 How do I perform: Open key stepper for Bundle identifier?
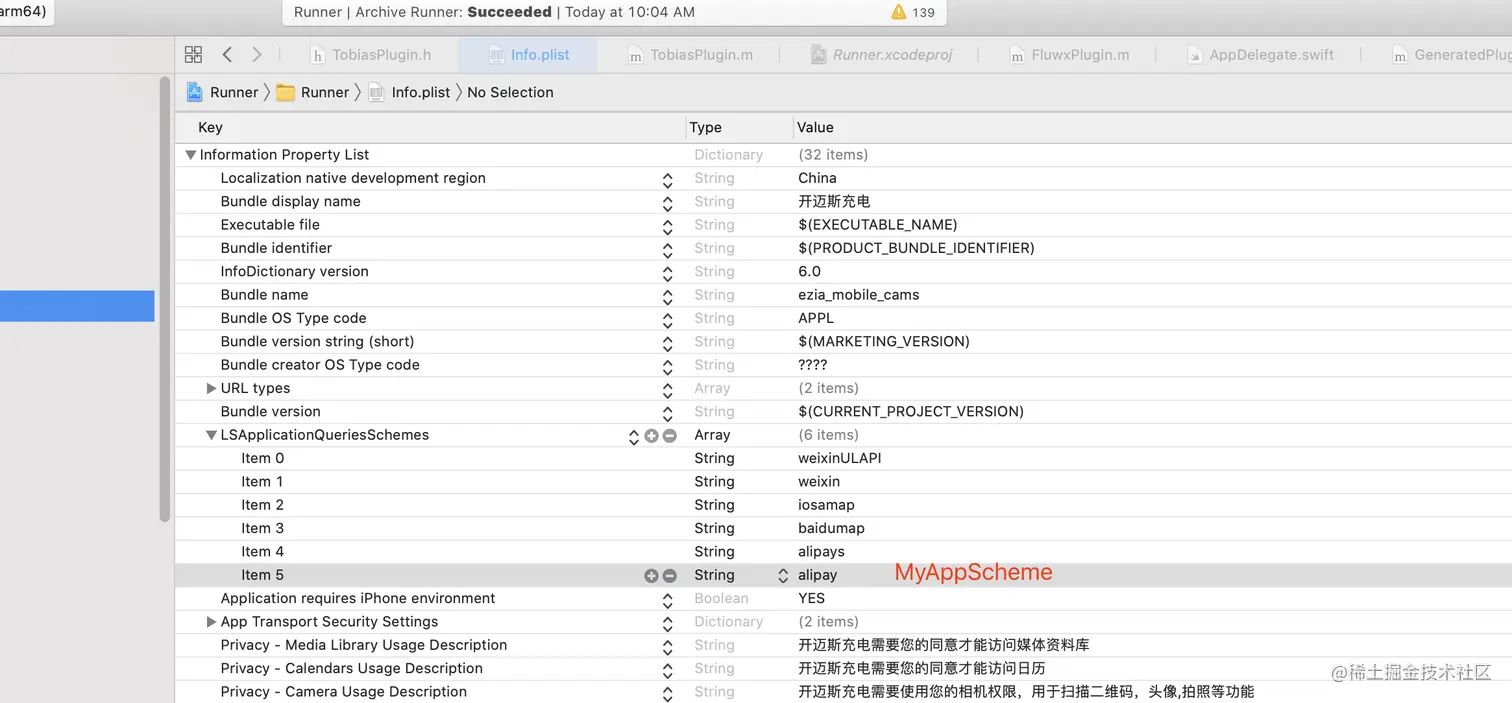click(x=667, y=249)
